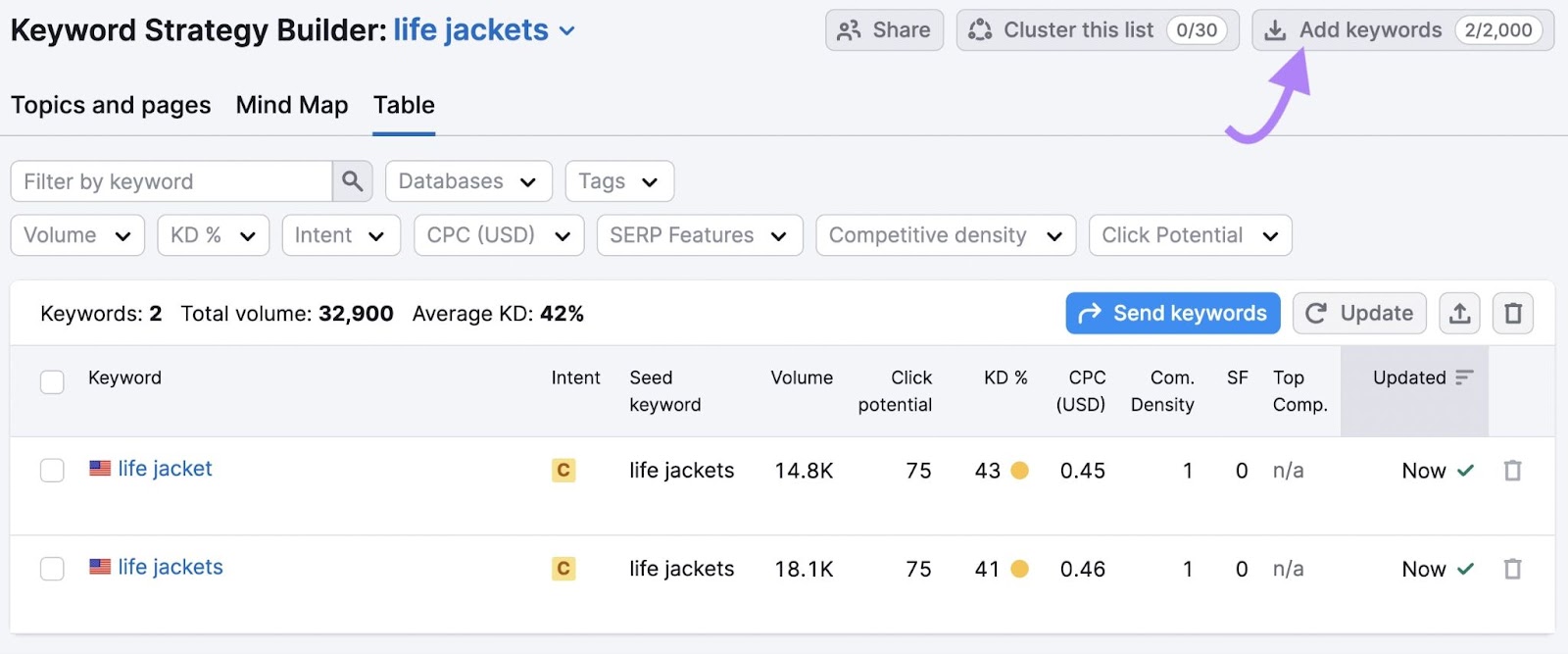Screen dimensions: 1568x654
Task: Check the life jackets row checkbox
Action: coord(52,569)
